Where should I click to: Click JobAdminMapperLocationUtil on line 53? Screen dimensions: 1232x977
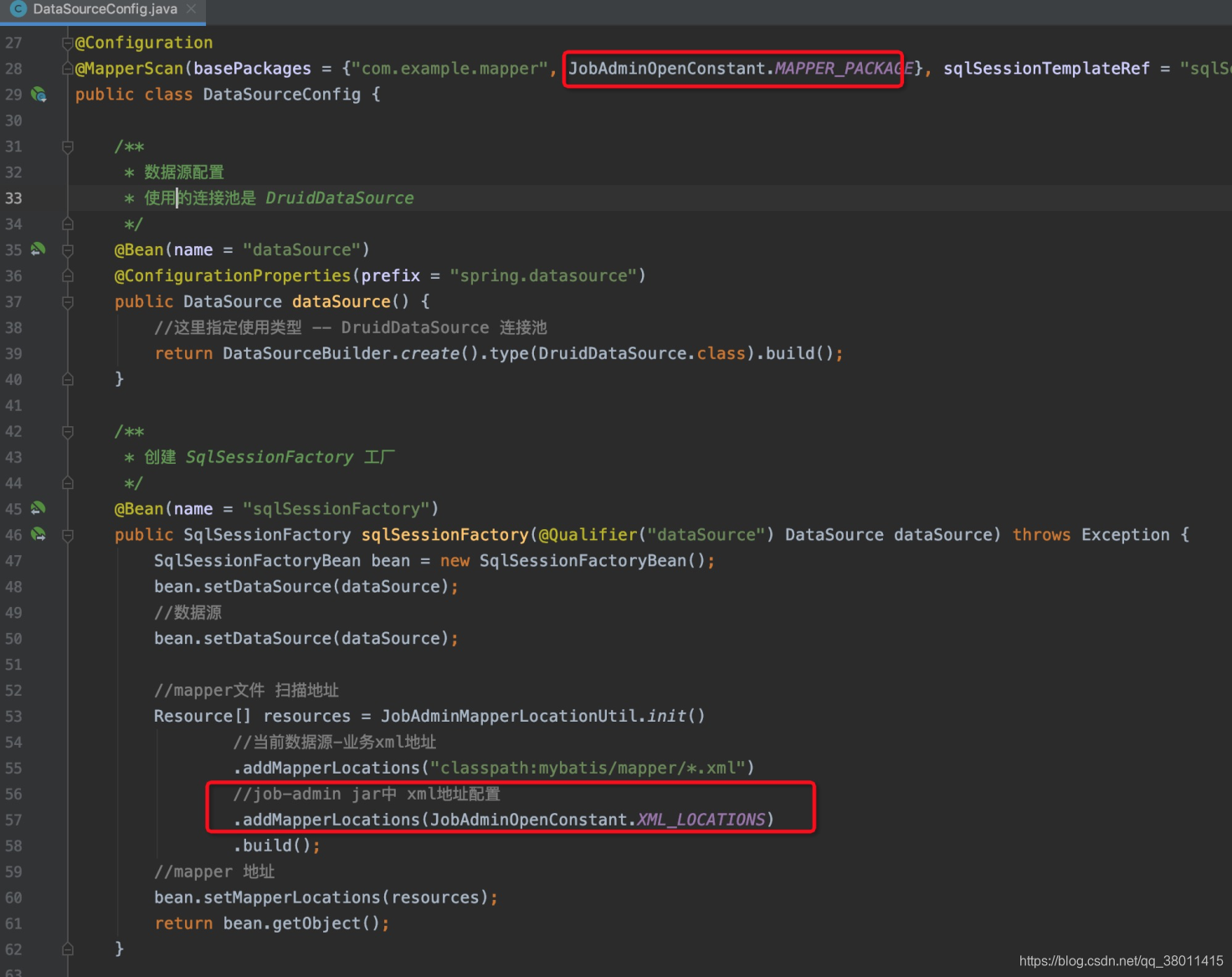click(511, 717)
